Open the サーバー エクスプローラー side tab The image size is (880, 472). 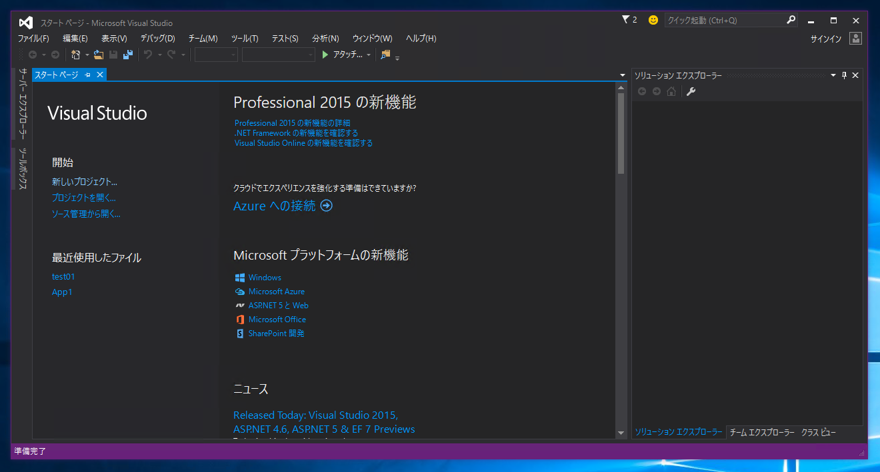pyautogui.click(x=22, y=103)
